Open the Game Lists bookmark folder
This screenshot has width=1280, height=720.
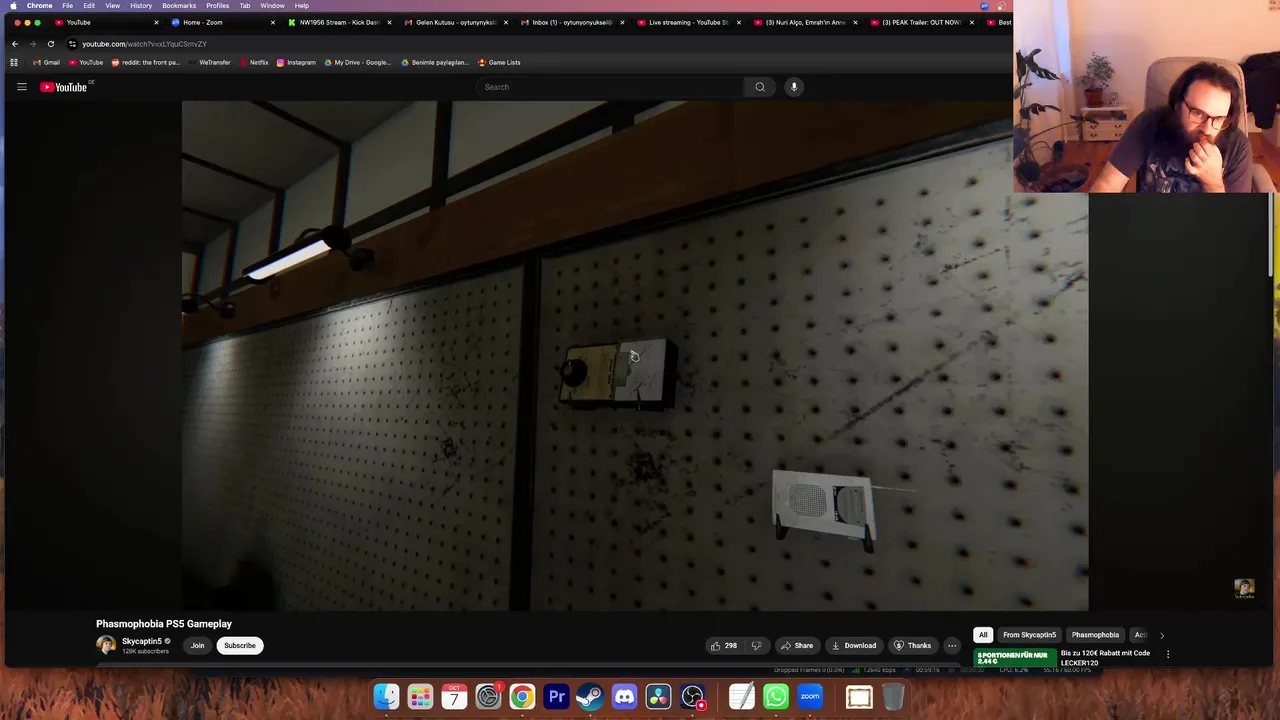500,62
